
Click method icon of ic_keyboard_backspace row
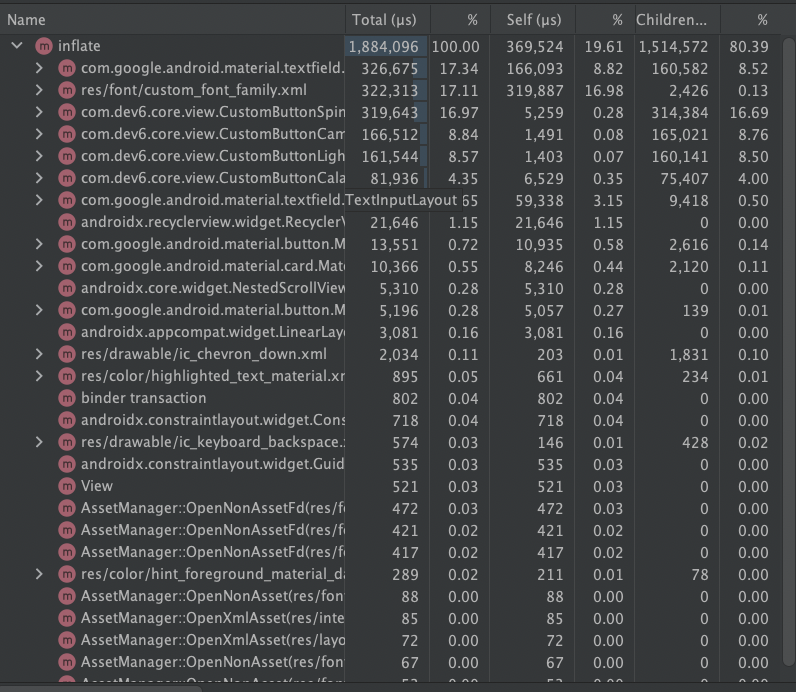[67, 442]
